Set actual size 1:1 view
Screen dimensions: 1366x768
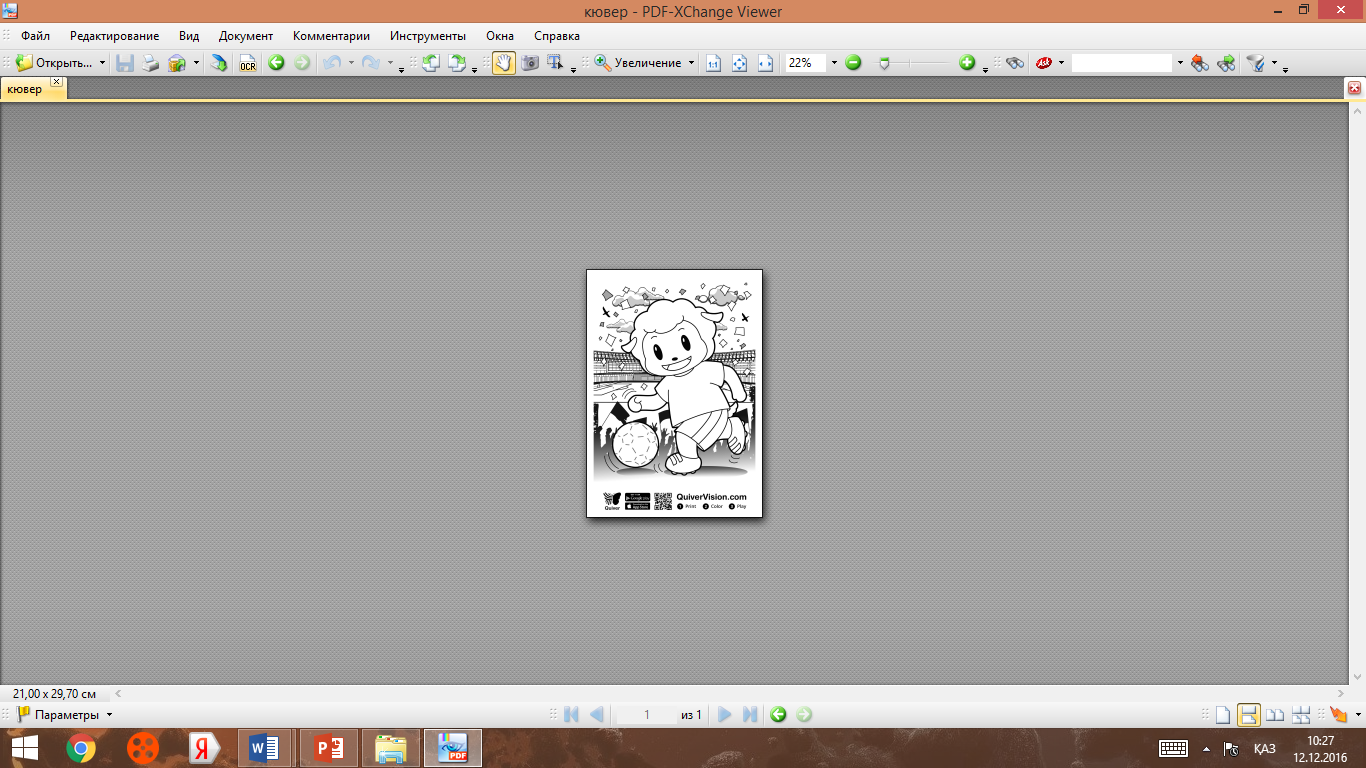pyautogui.click(x=713, y=63)
